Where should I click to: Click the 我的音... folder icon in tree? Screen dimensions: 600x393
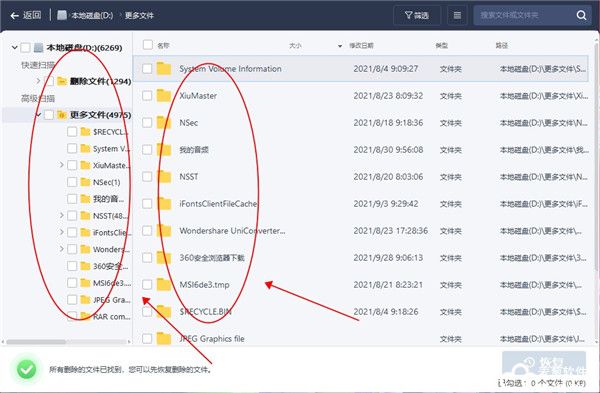pyautogui.click(x=85, y=199)
